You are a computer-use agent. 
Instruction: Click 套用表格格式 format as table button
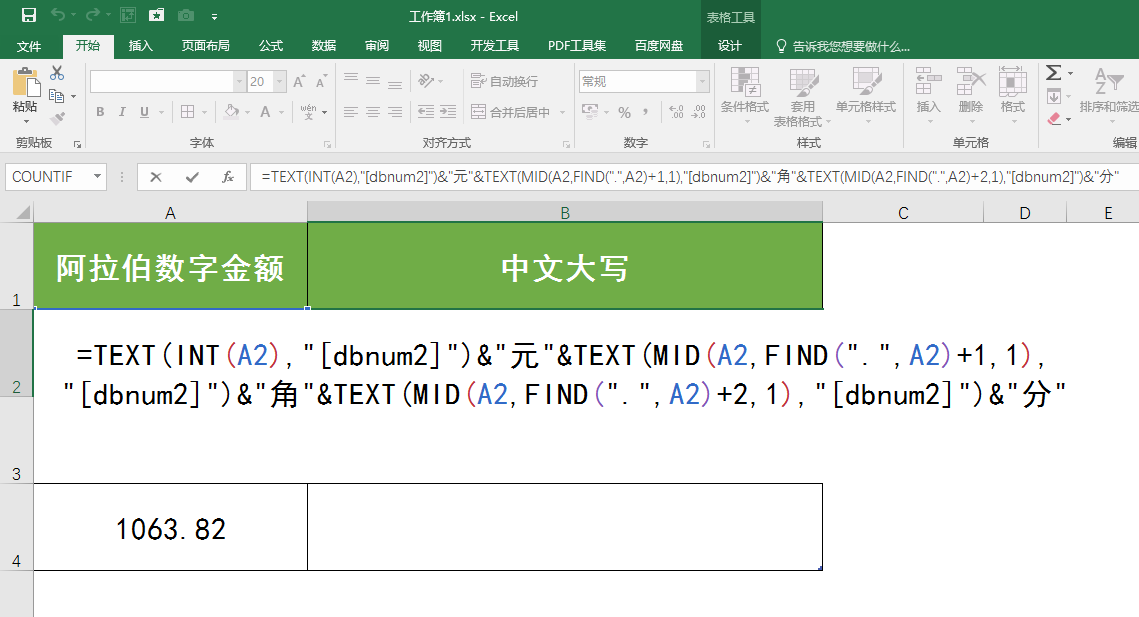[x=803, y=97]
